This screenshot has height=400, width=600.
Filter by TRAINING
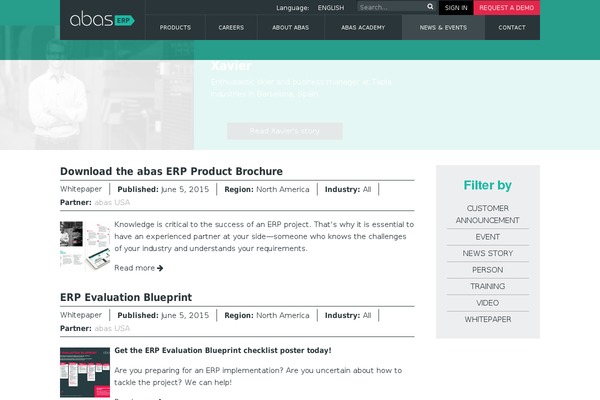coord(488,286)
